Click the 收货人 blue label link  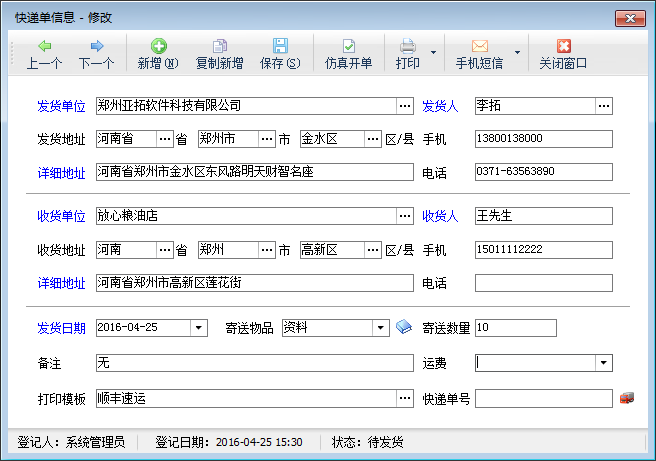[x=439, y=215]
